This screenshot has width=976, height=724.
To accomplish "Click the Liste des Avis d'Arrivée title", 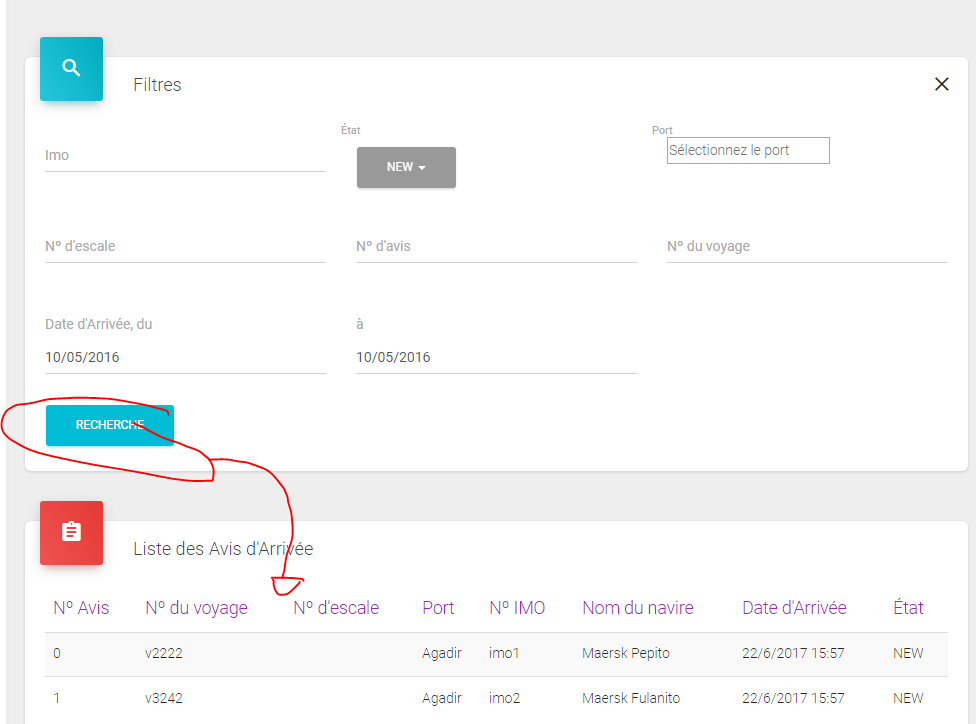I will point(223,549).
